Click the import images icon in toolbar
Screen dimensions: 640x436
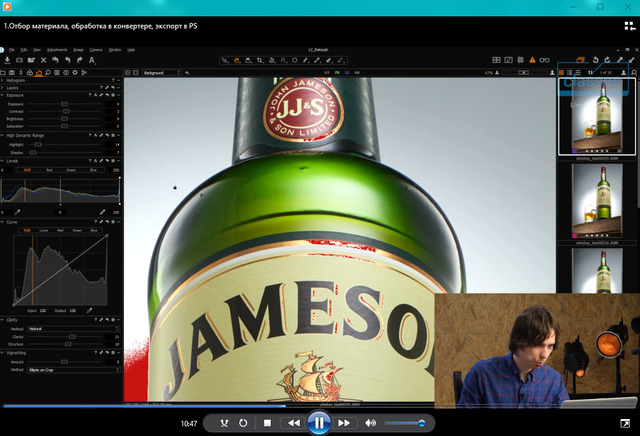click(x=7, y=60)
